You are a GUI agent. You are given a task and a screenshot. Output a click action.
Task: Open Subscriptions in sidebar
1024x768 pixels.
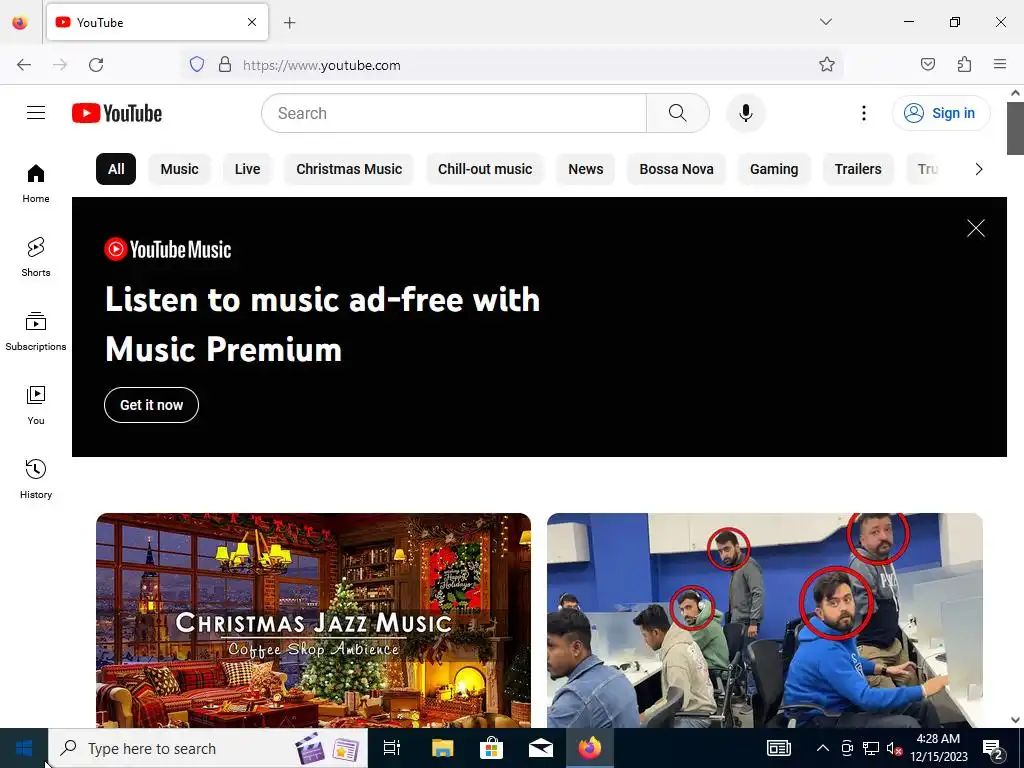tap(36, 332)
